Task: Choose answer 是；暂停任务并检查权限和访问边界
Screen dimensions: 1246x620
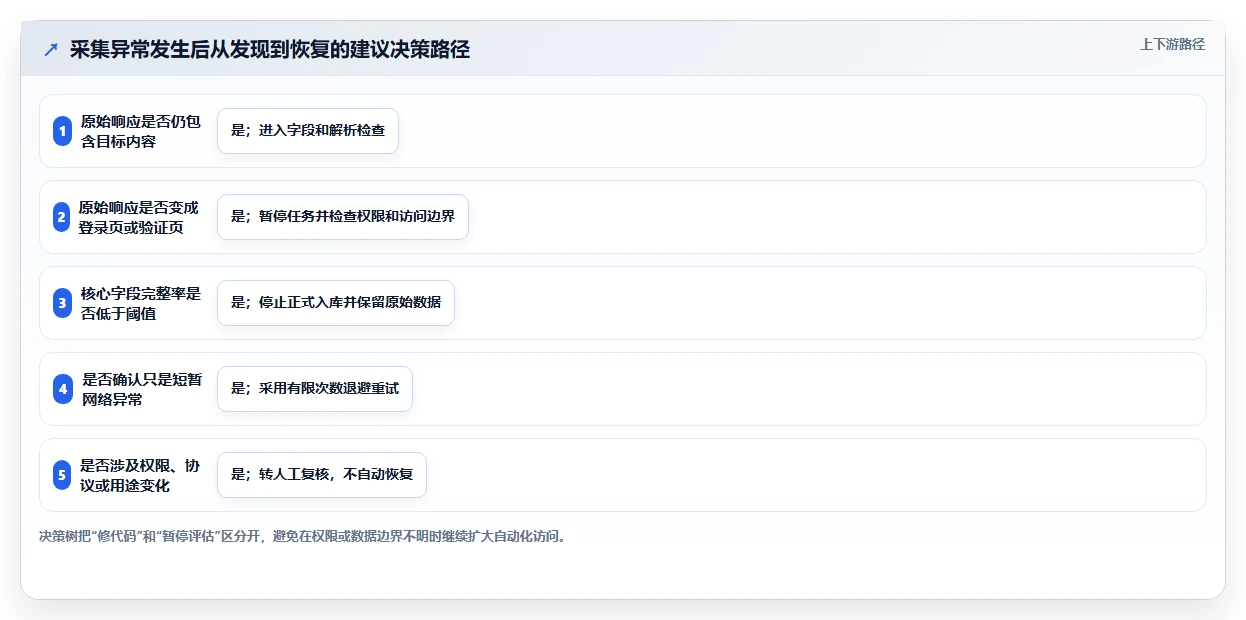Action: (343, 217)
